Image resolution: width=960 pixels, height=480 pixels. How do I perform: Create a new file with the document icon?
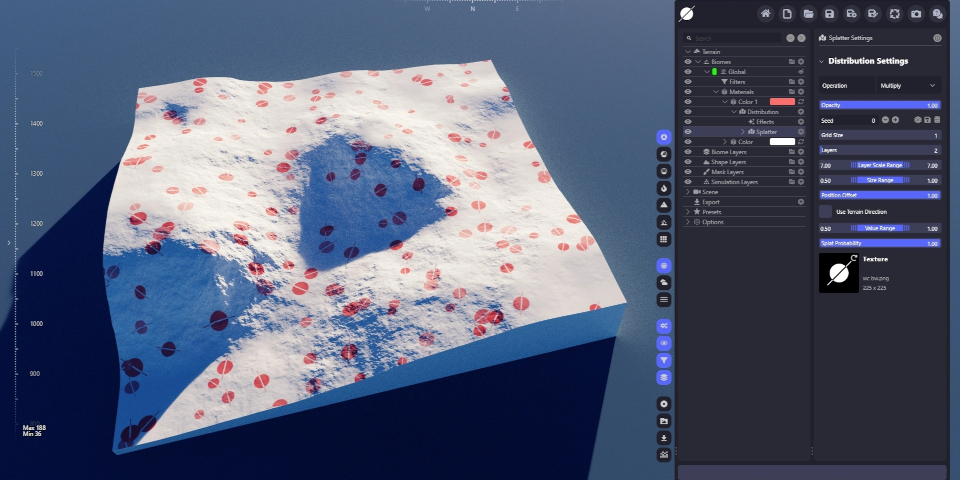(x=787, y=14)
